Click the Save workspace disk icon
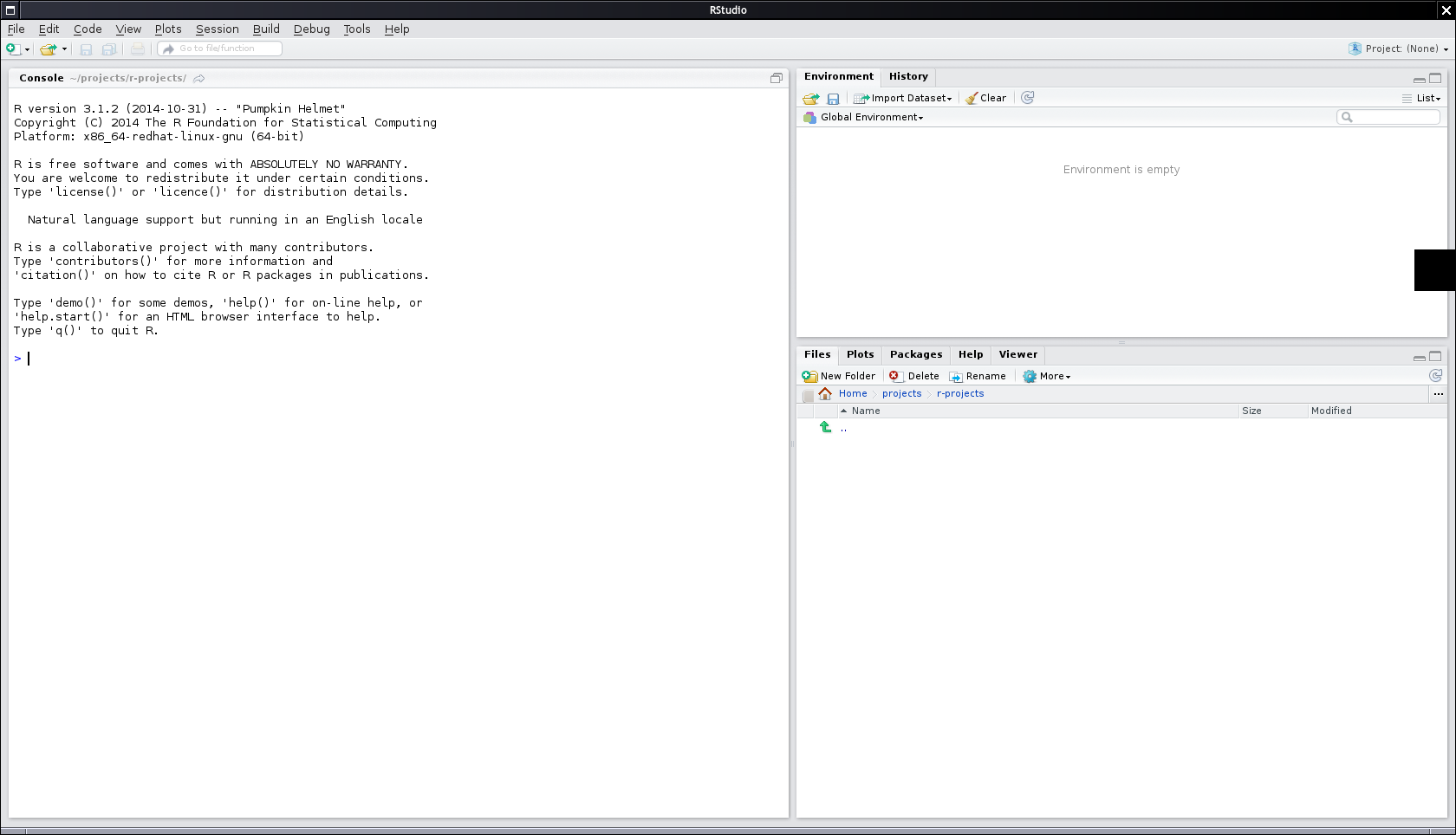 [x=833, y=99]
